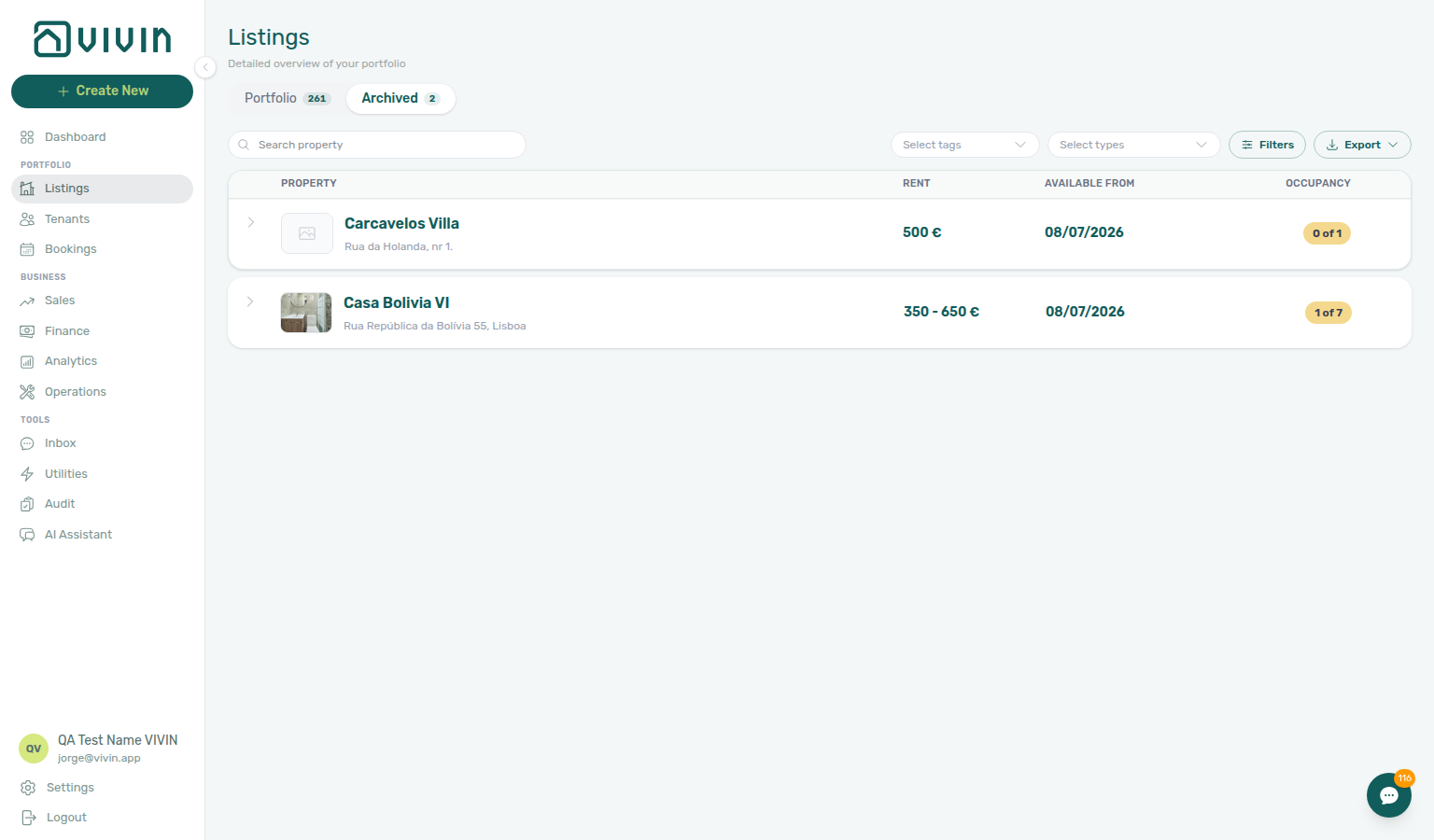Click the Rua da Holanda address
This screenshot has width=1434, height=840.
[399, 247]
